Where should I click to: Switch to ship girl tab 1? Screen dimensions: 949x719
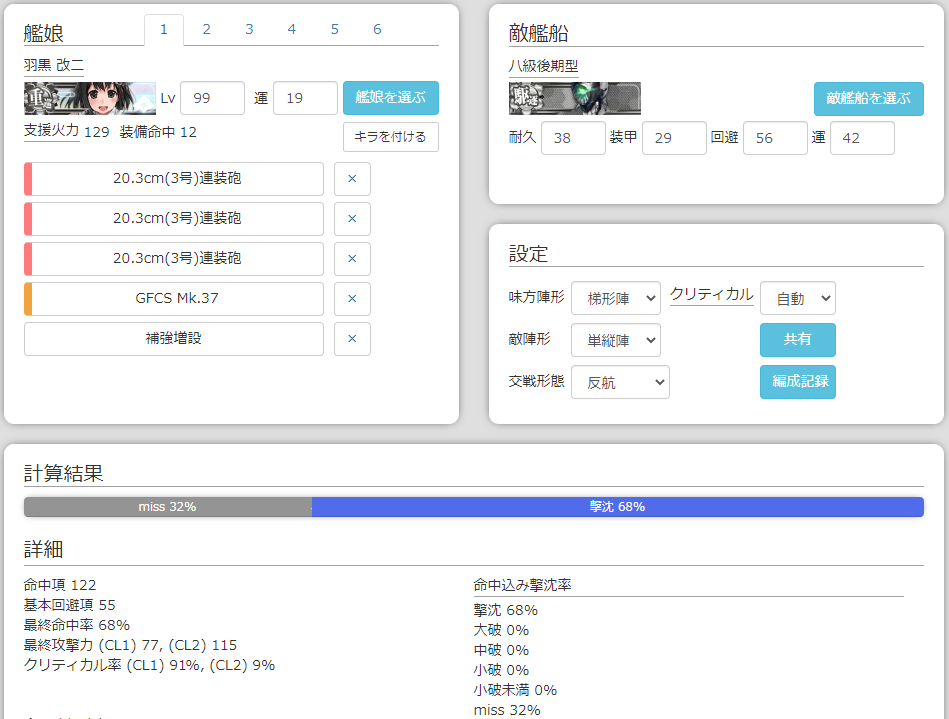tap(164, 30)
